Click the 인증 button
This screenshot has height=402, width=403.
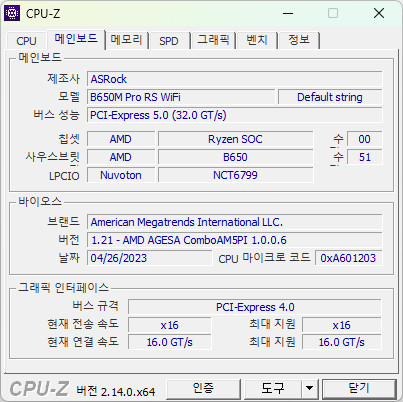203,388
